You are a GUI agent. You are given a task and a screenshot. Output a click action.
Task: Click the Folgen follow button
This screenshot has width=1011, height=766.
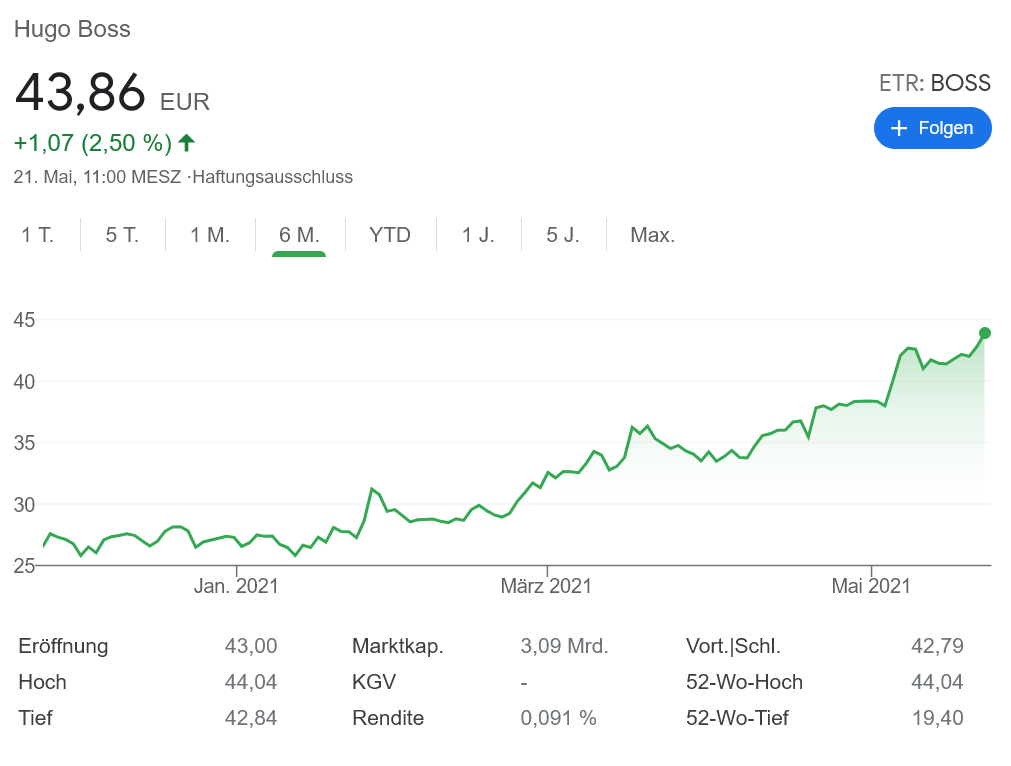pos(932,128)
